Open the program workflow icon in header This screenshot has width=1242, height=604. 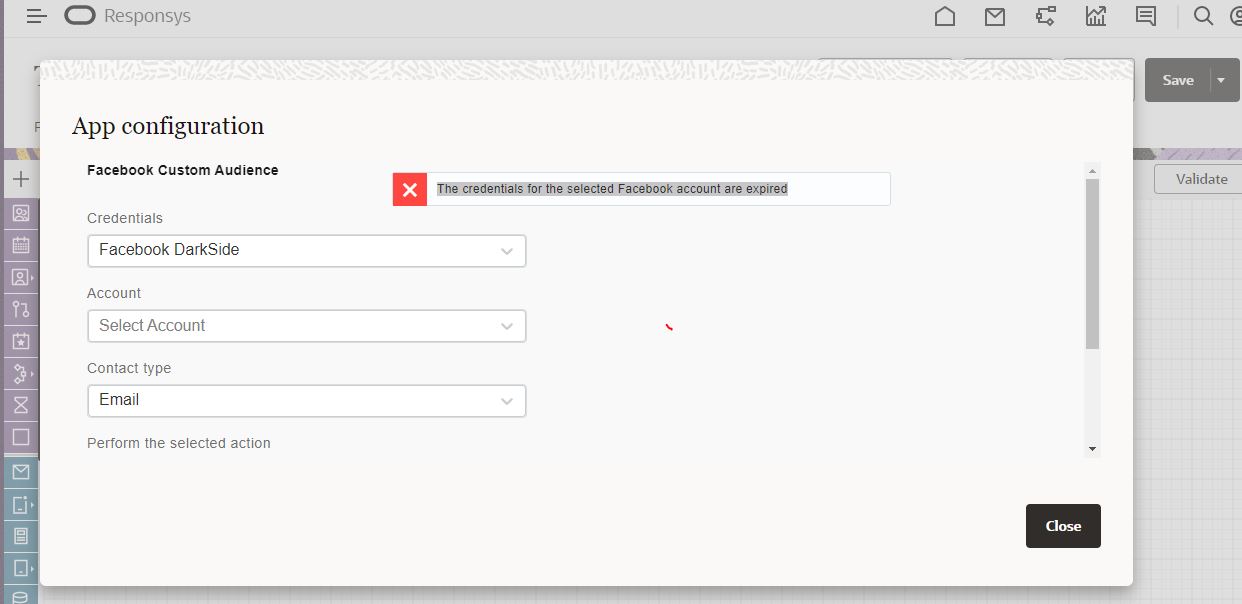1046,16
